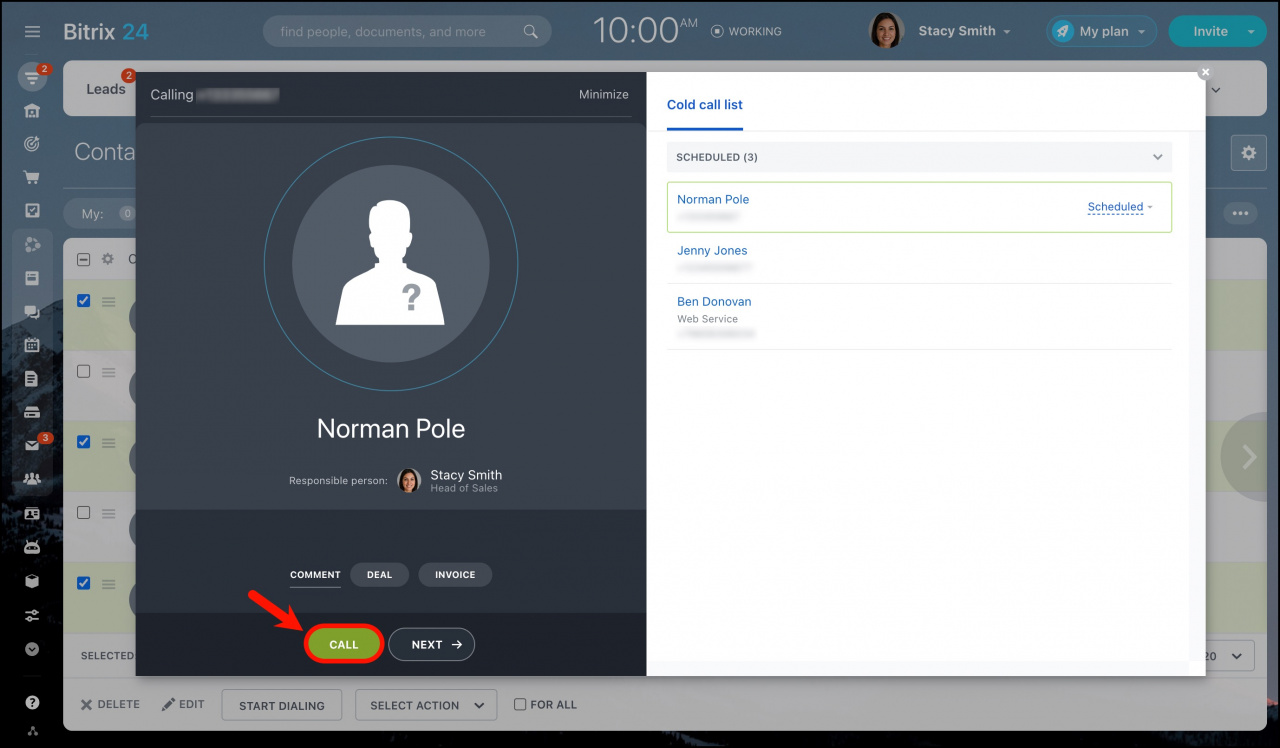
Task: Open the pie chart analytics sidebar icon
Action: pos(32,244)
